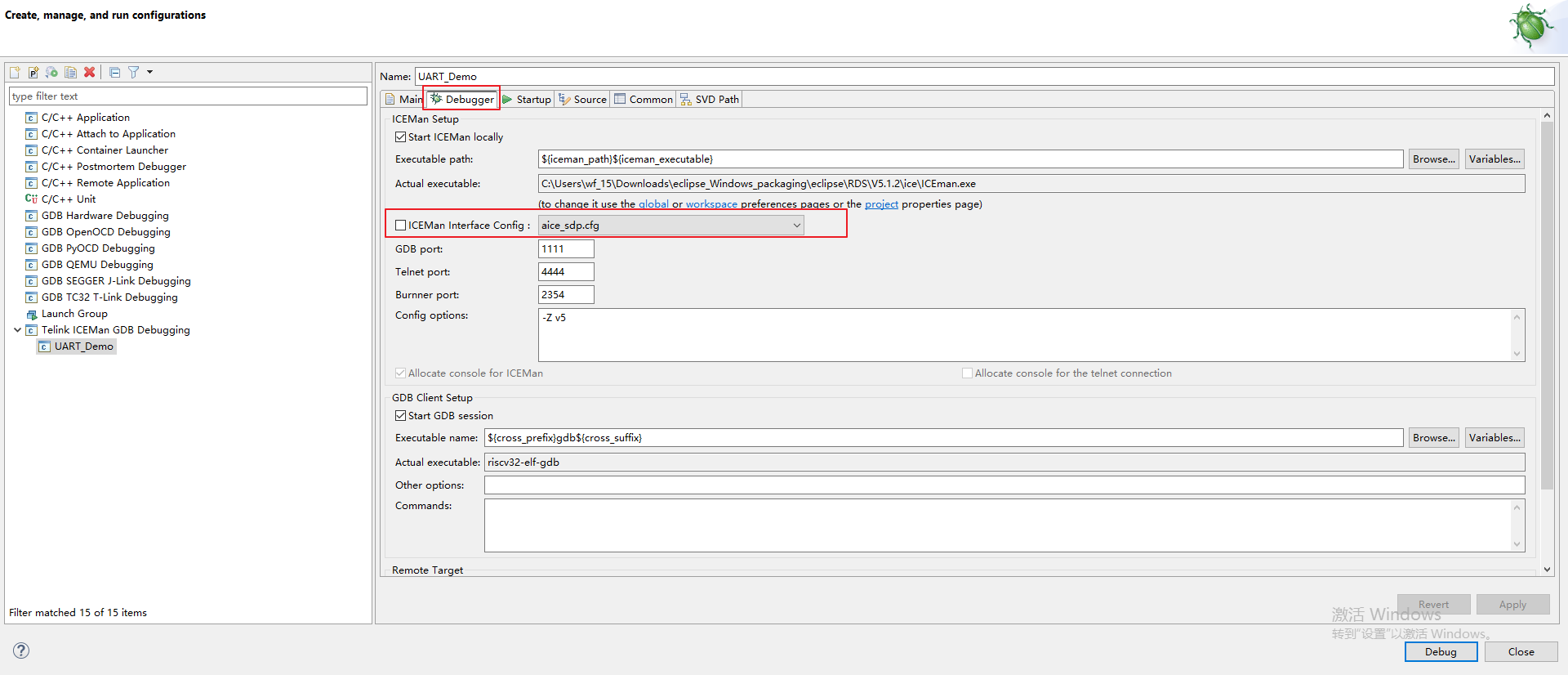Toggle Allocate console for ICEMan checkbox

coord(400,373)
